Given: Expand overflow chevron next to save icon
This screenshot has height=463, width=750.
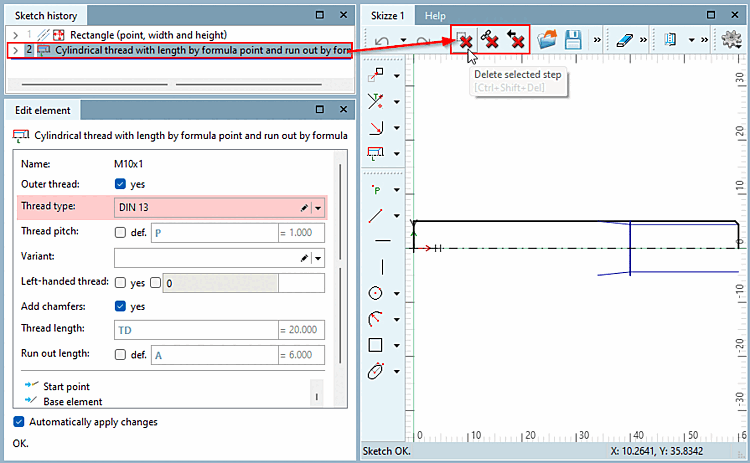Looking at the screenshot, I should (597, 40).
